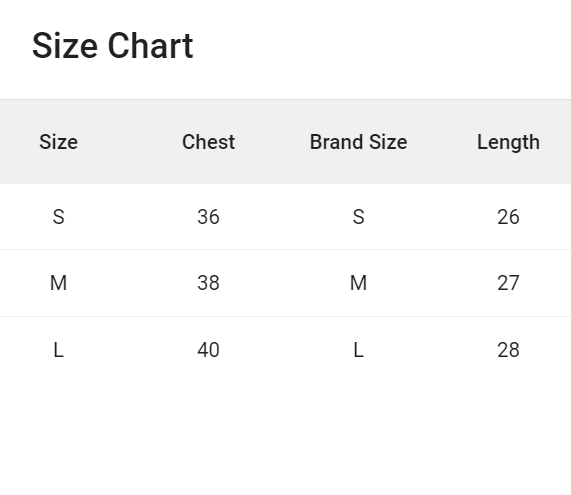Click the gray table header row
Screen dimensions: 571x495
(286, 142)
